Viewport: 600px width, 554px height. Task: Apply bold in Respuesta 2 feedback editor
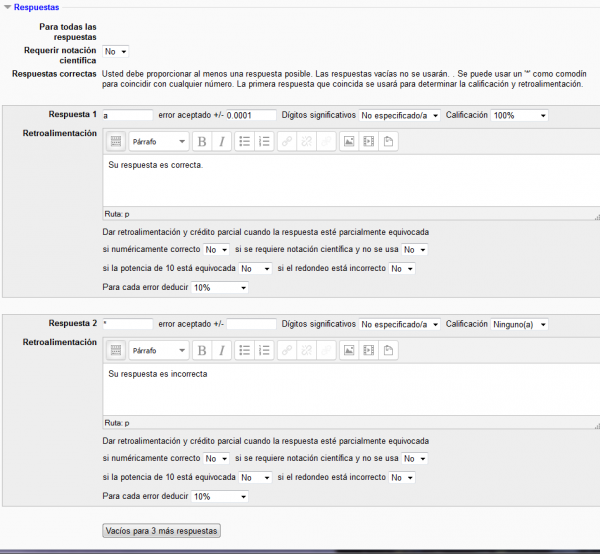pyautogui.click(x=201, y=350)
